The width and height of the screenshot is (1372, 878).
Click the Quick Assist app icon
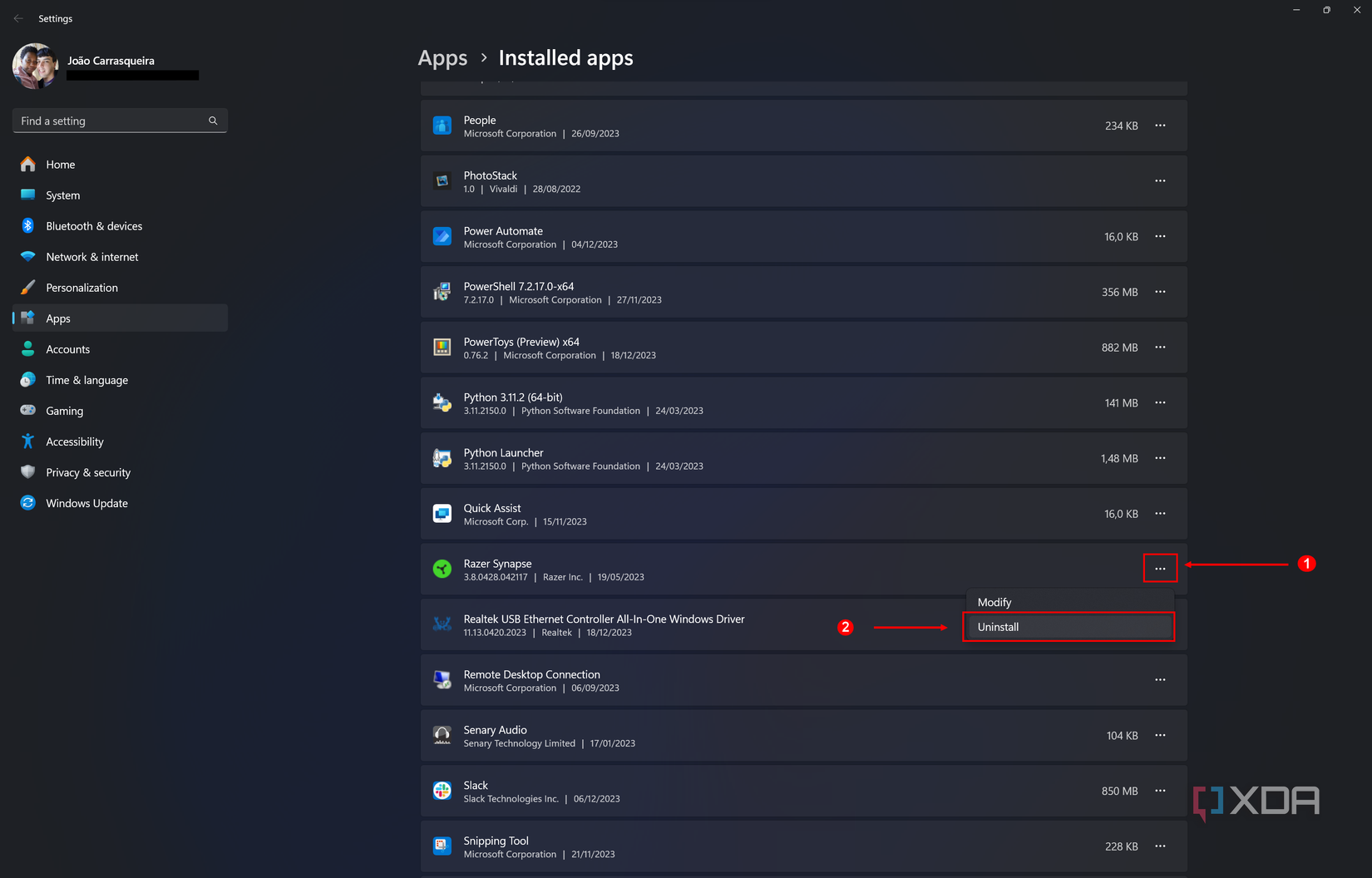(442, 514)
